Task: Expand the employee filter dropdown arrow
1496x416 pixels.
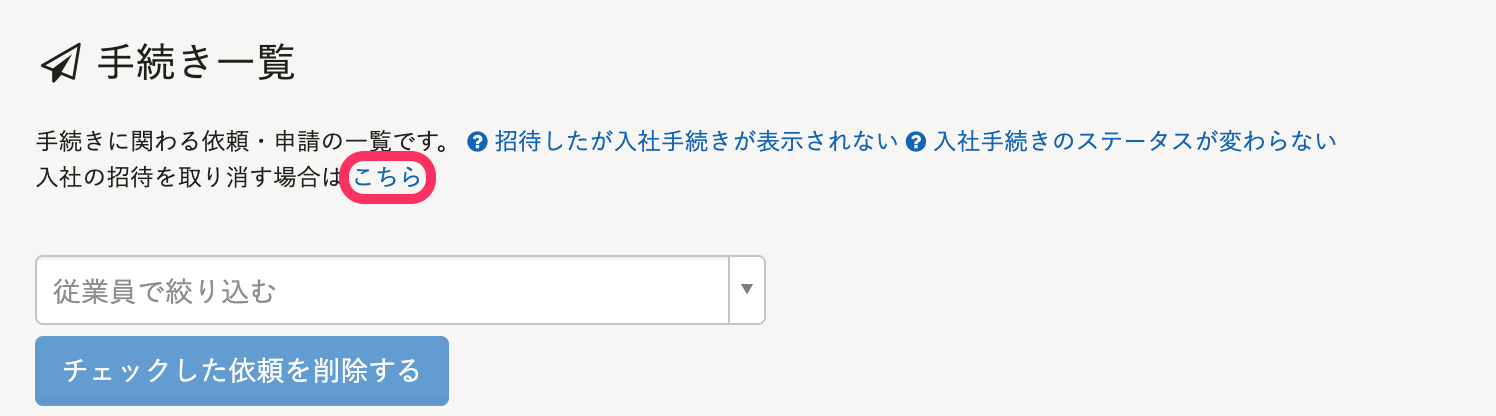Action: 746,290
